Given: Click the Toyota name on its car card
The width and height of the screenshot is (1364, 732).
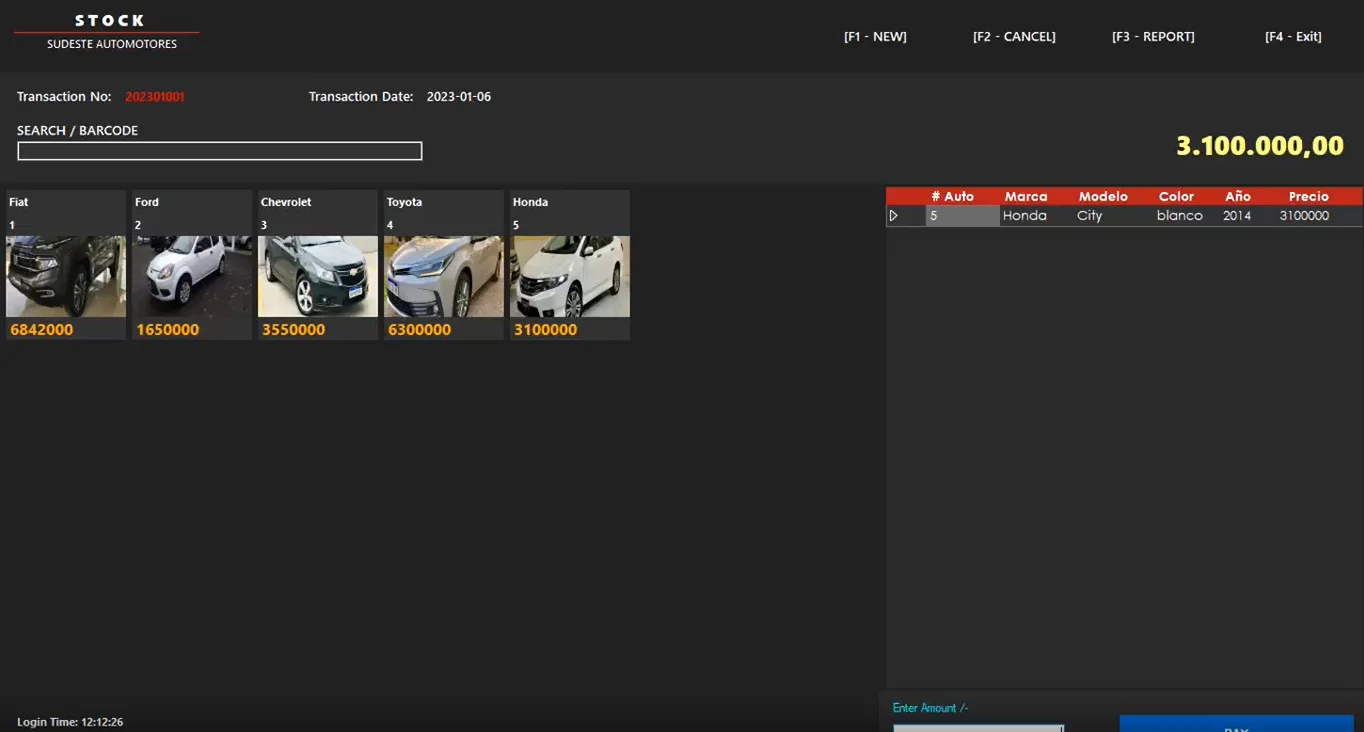Looking at the screenshot, I should [x=405, y=202].
